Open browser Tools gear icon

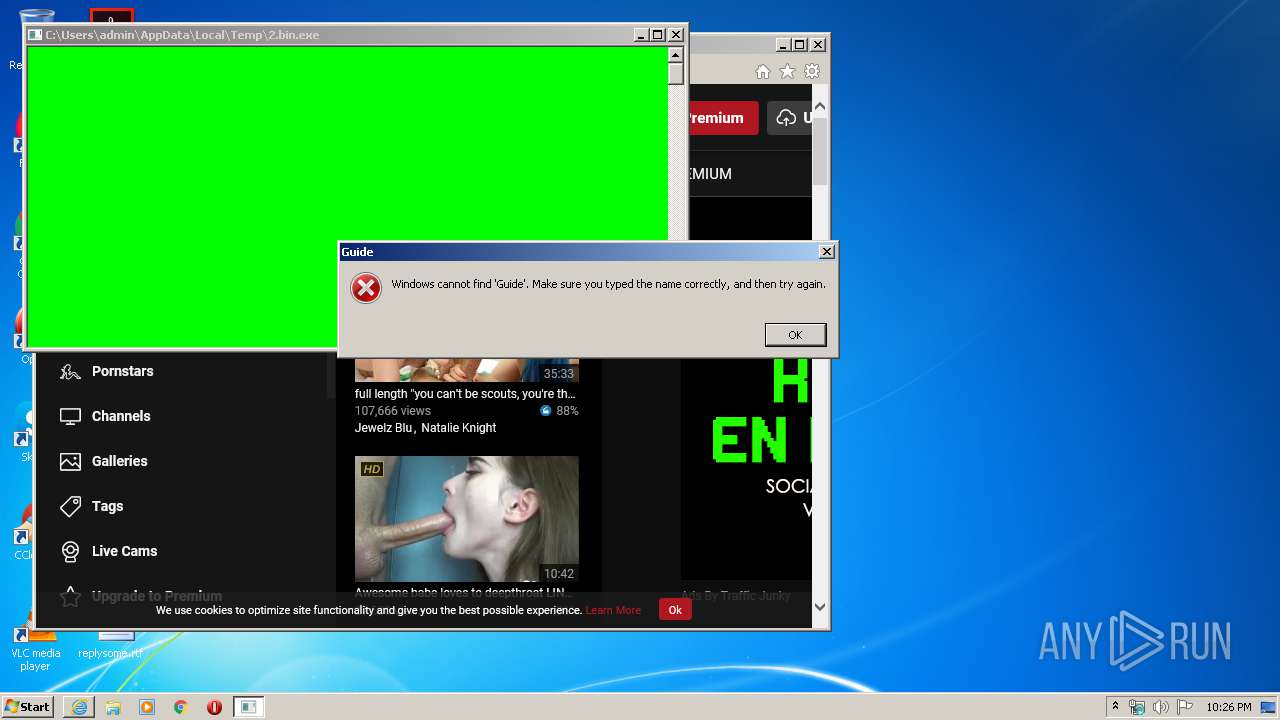(812, 72)
